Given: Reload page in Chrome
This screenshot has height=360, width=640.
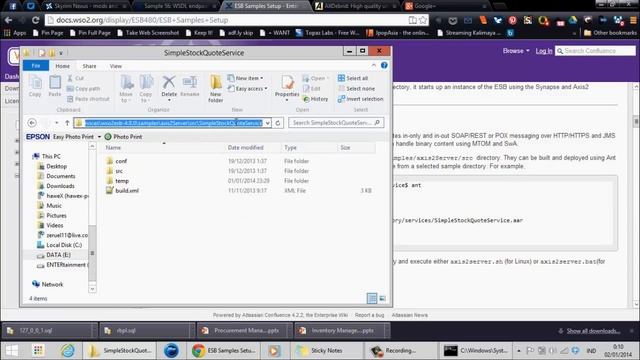Looking at the screenshot, I should click(36, 20).
